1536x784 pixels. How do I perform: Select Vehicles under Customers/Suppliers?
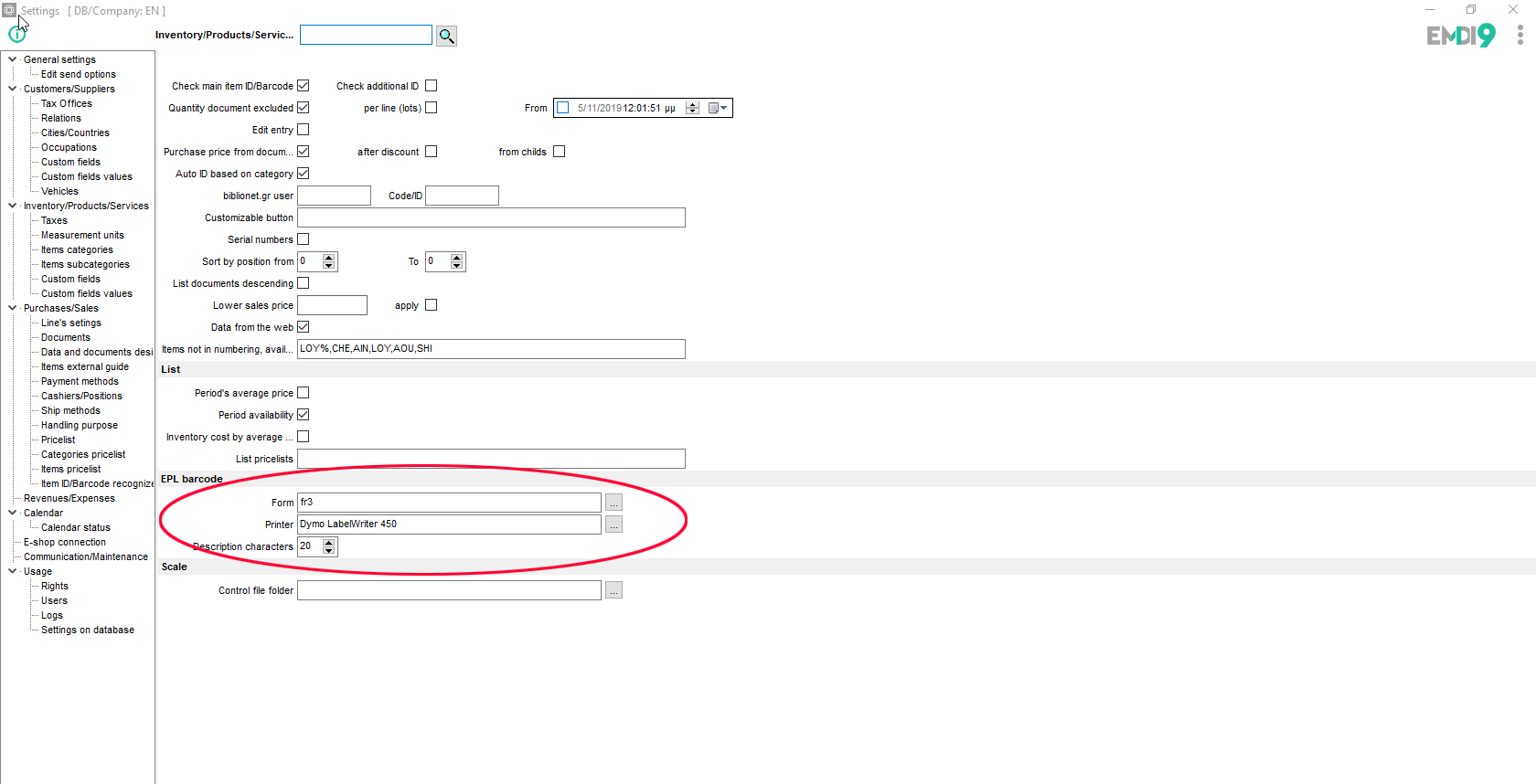coord(59,191)
